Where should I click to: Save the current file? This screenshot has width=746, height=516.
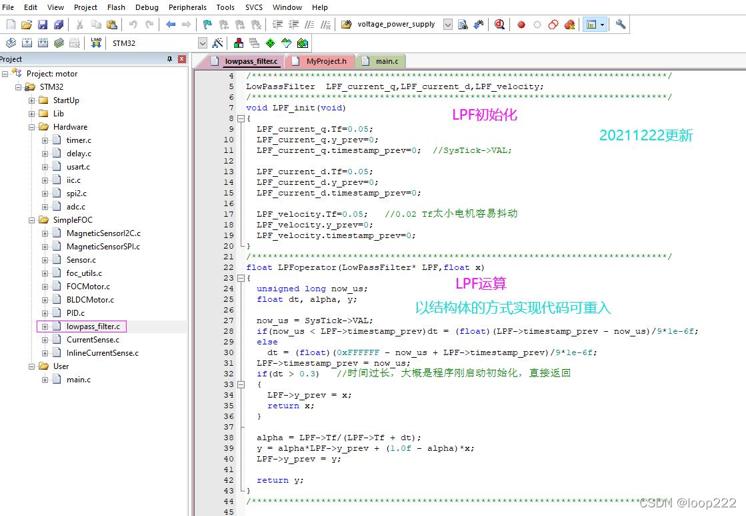click(x=43, y=25)
